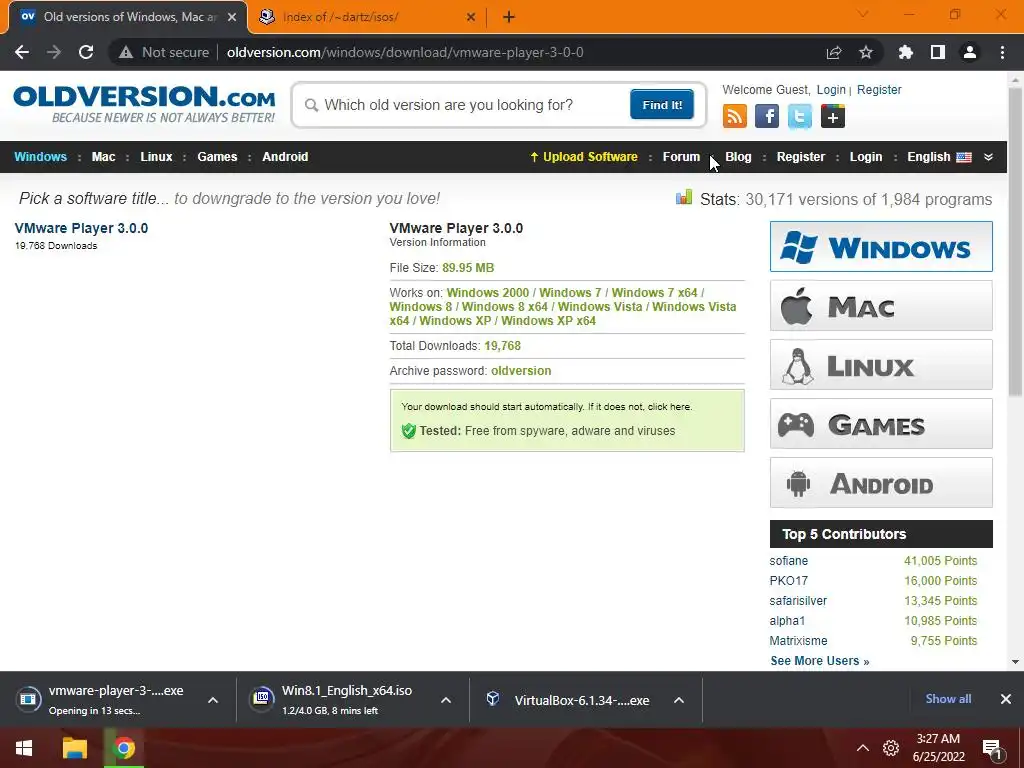
Task: Expand the navigation bar double-chevron menu
Action: tap(988, 157)
